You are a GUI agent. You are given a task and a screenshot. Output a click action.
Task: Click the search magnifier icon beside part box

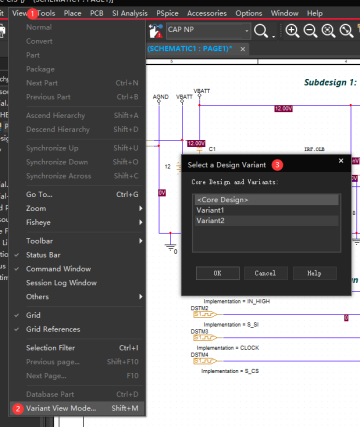pyautogui.click(x=261, y=31)
